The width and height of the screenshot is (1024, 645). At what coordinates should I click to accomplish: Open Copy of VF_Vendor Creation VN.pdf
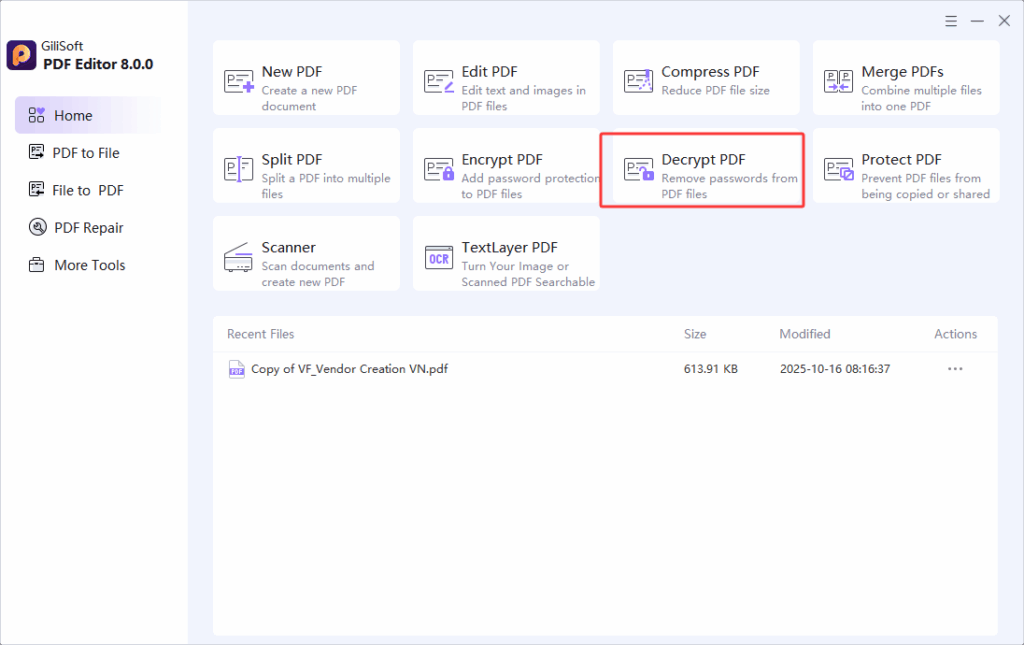click(x=349, y=369)
